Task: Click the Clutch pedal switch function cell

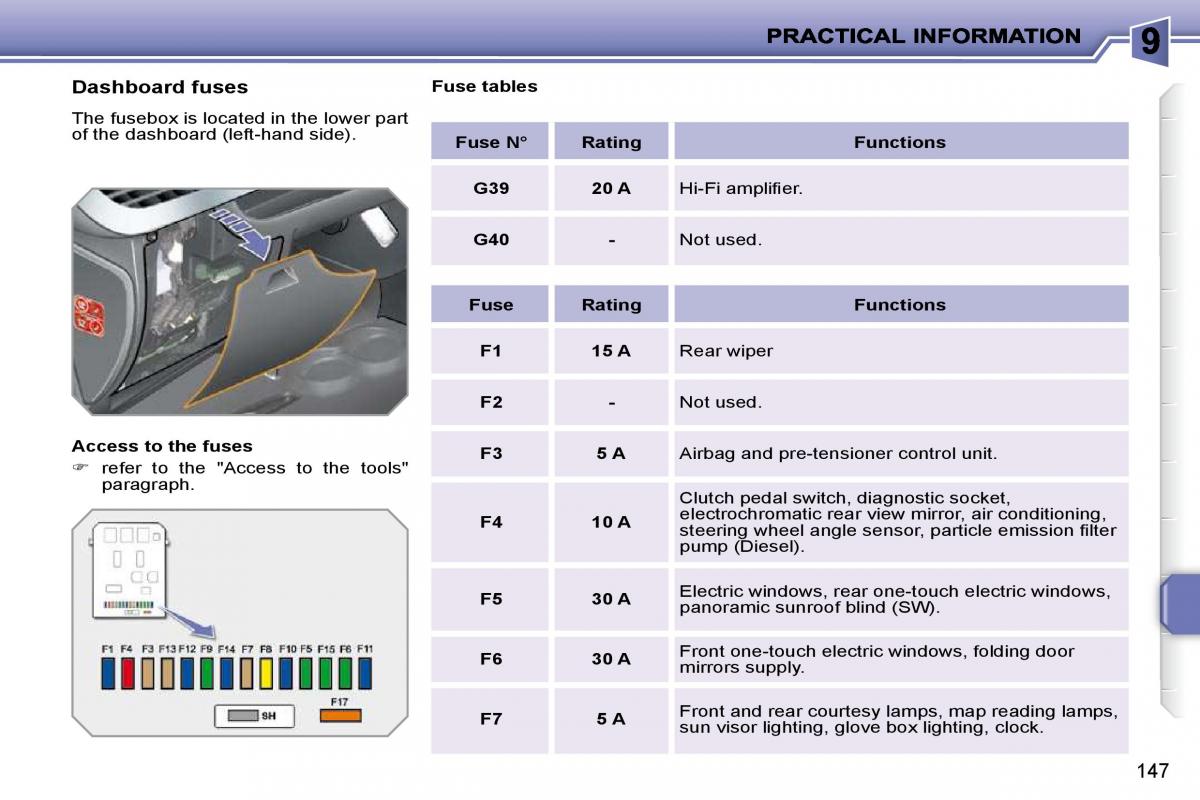Action: tap(901, 522)
